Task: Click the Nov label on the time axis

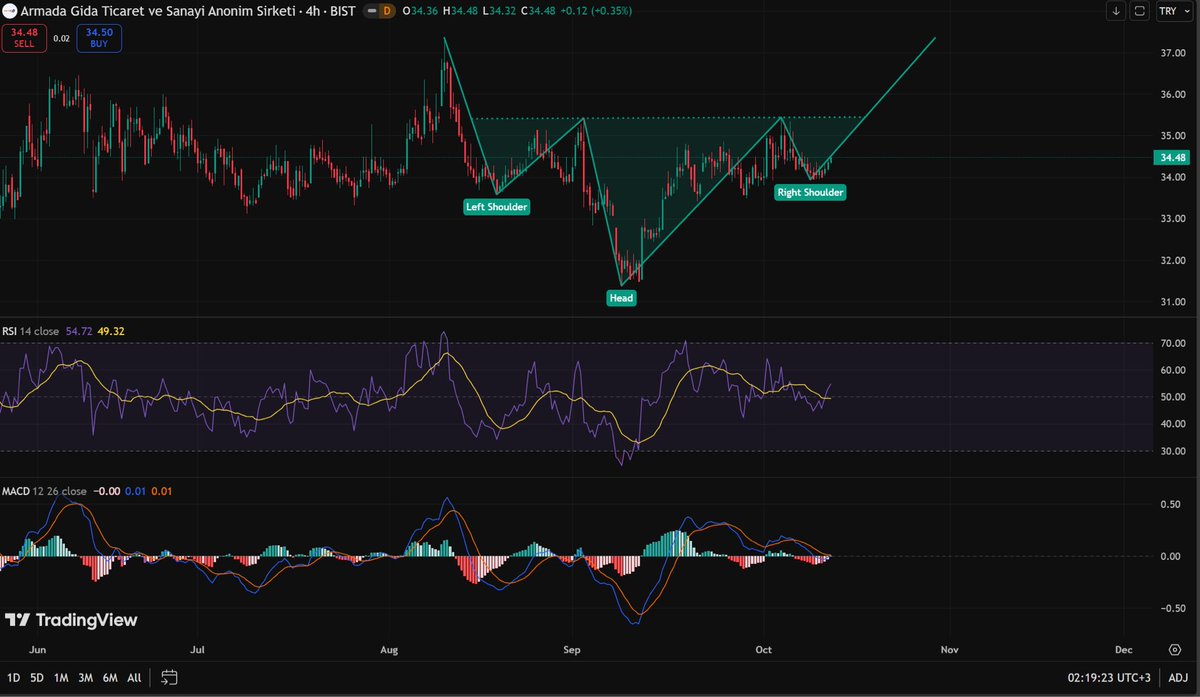Action: click(949, 649)
